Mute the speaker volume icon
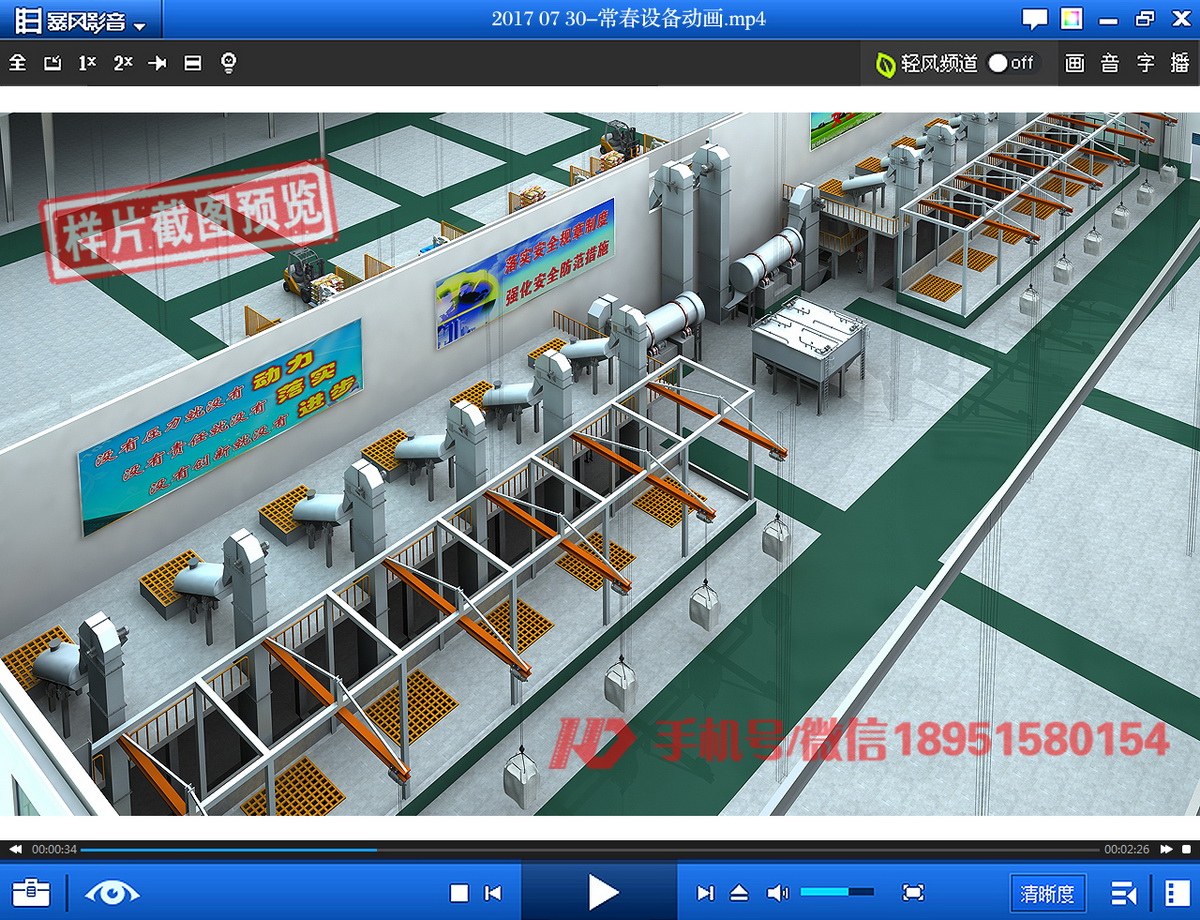The width and height of the screenshot is (1200, 920). [777, 893]
